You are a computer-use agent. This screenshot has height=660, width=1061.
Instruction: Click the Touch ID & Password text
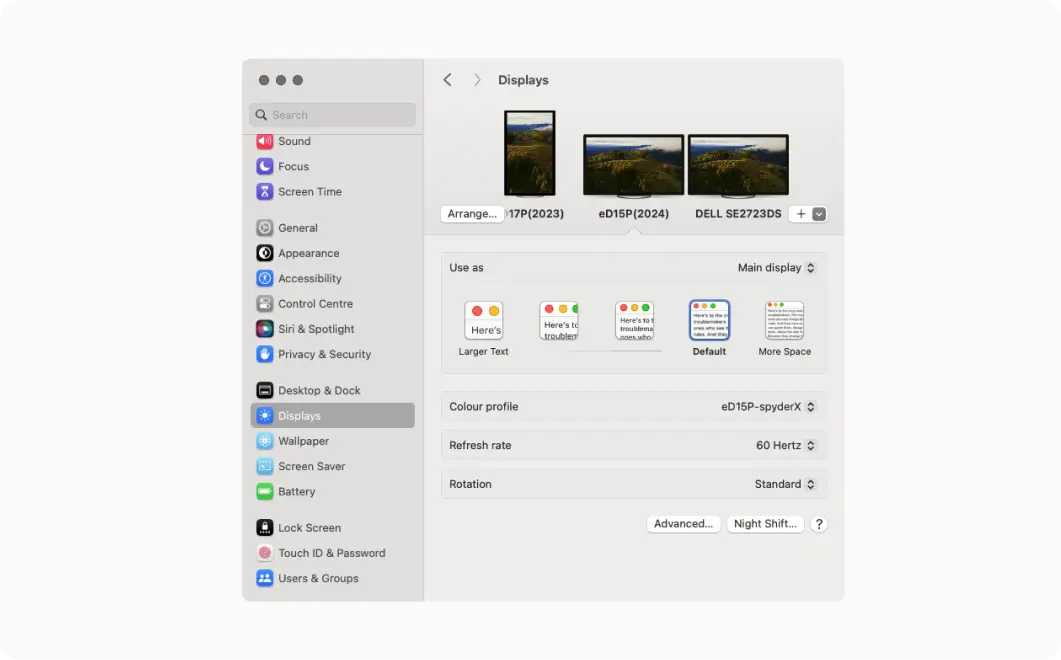pyautogui.click(x=332, y=553)
